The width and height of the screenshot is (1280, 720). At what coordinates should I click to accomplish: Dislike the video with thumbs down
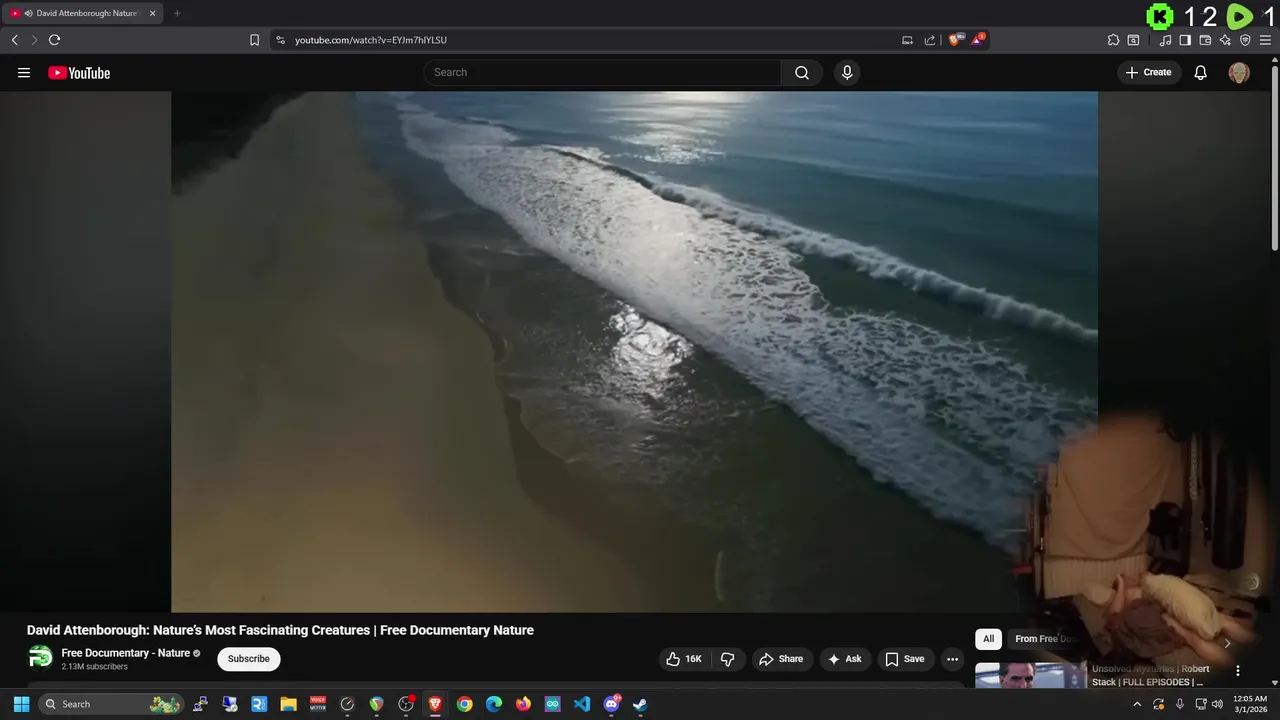pyautogui.click(x=728, y=659)
